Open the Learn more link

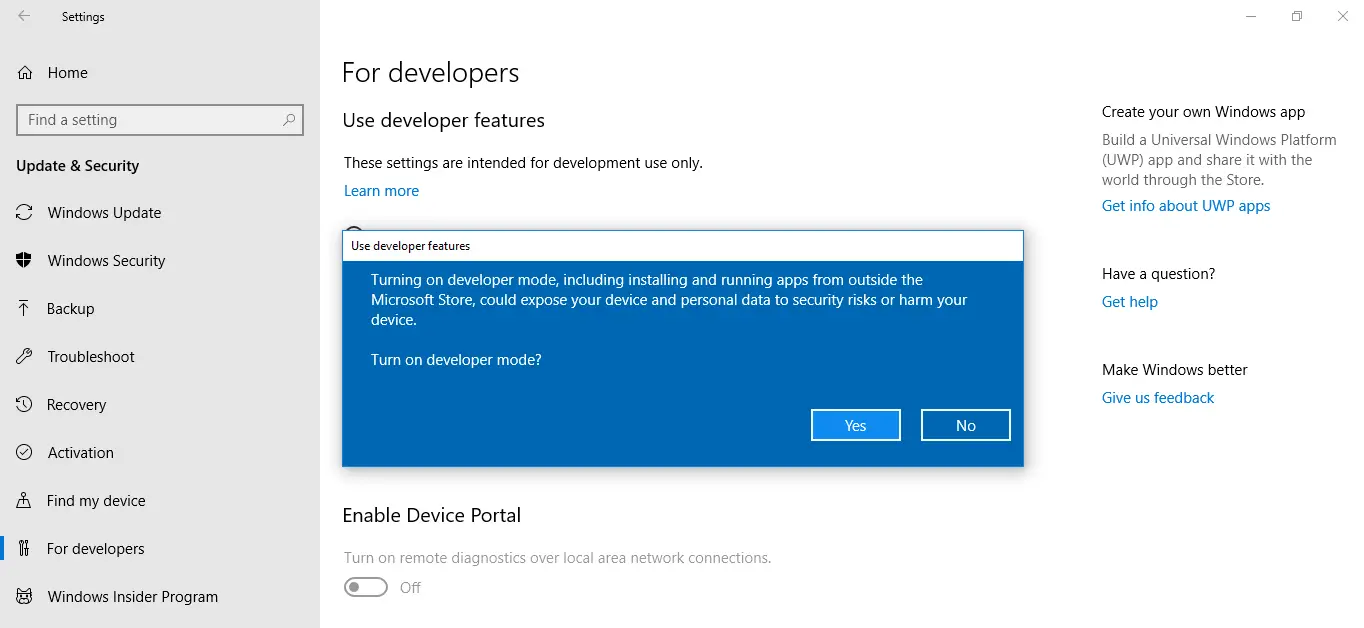point(381,191)
